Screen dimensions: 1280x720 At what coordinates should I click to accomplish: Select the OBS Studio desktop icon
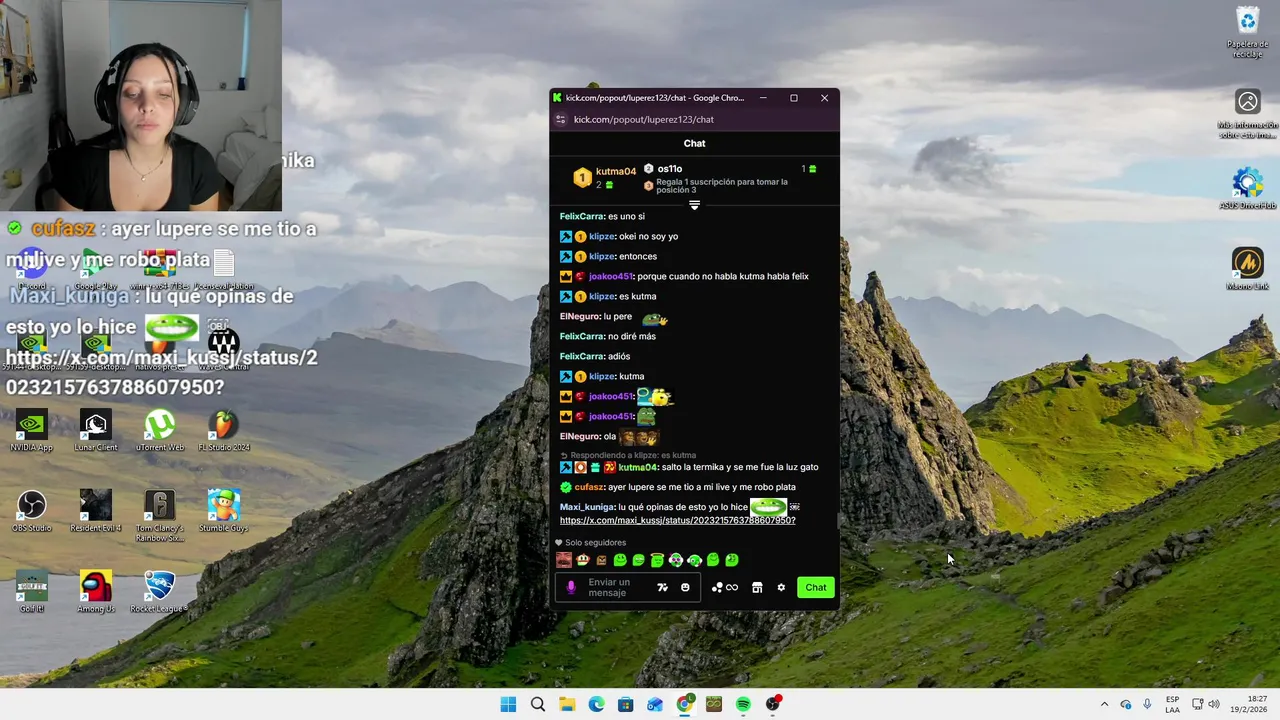tap(32, 511)
